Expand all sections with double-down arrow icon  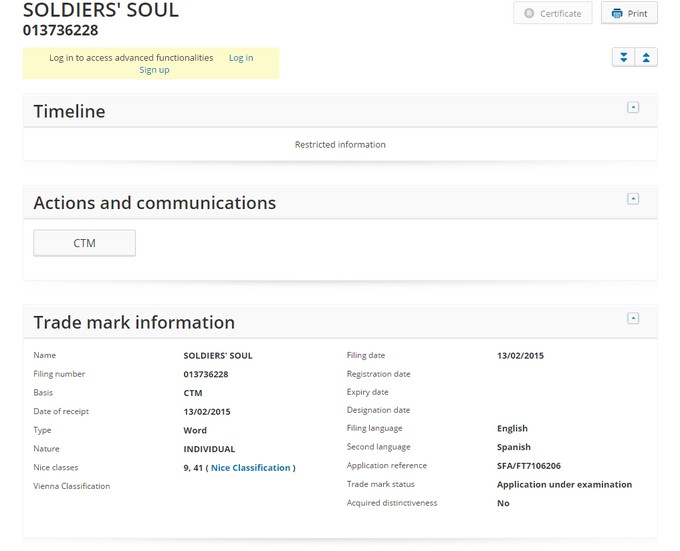tap(624, 57)
